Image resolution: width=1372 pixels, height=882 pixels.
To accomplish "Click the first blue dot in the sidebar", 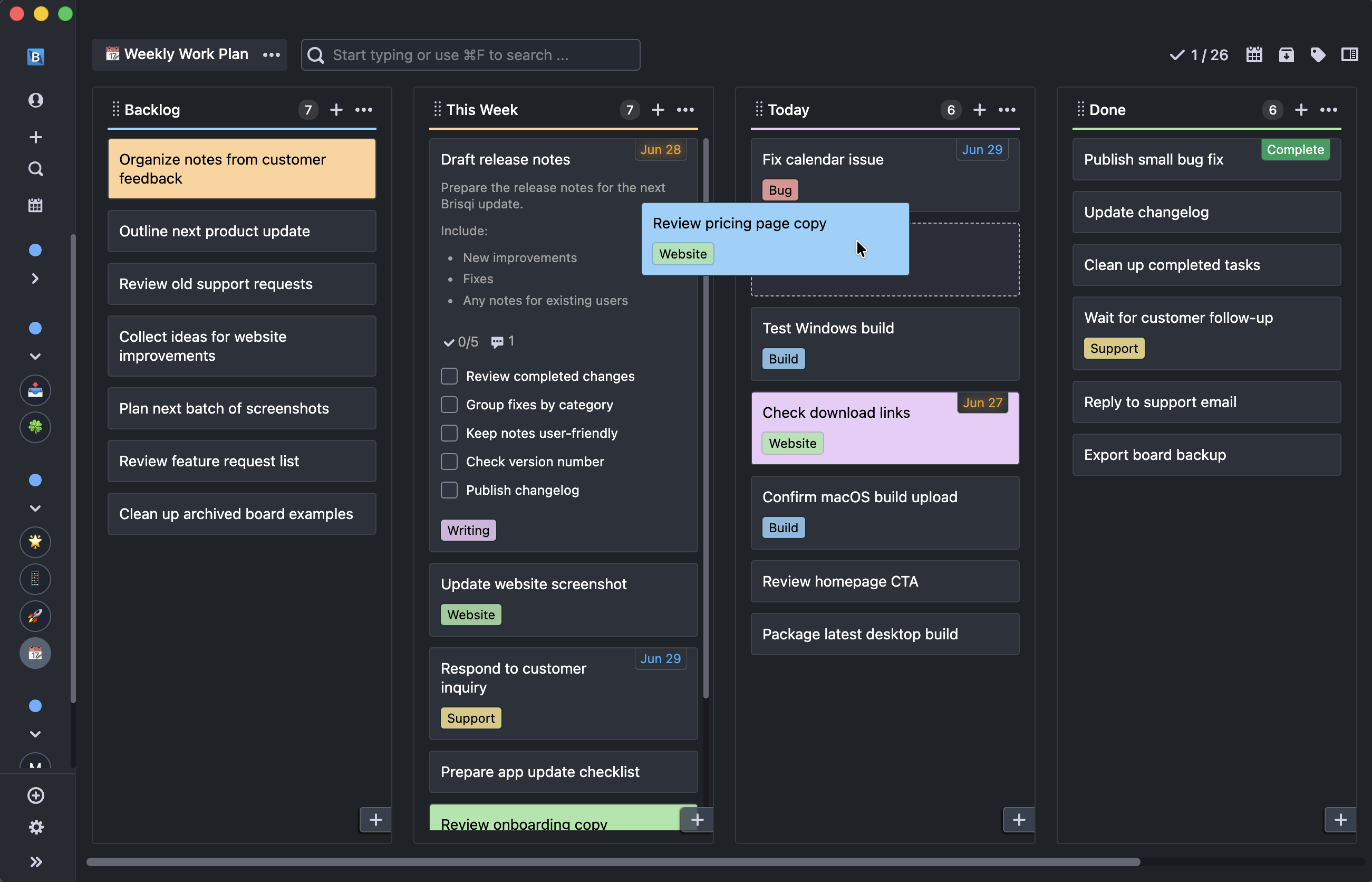I will pos(35,250).
